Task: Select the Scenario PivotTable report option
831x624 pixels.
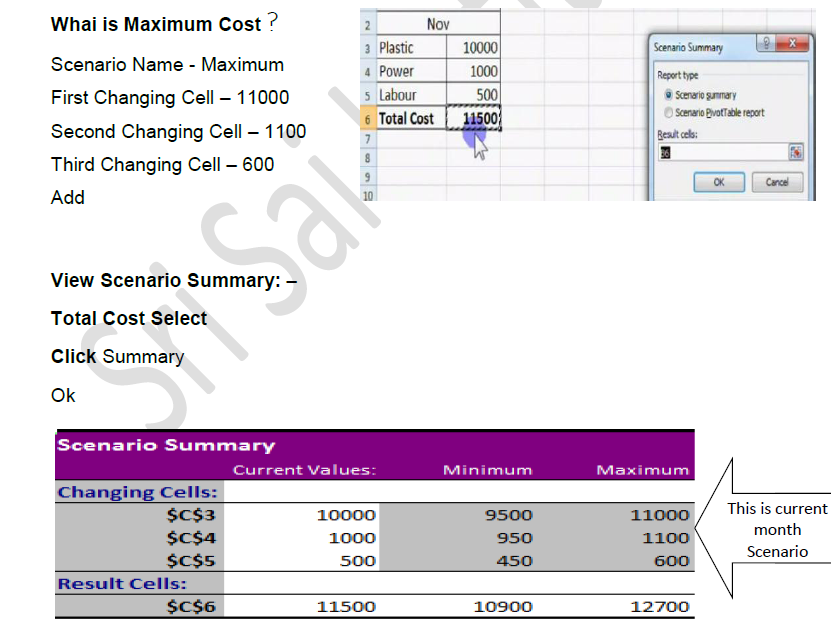Action: (x=668, y=112)
